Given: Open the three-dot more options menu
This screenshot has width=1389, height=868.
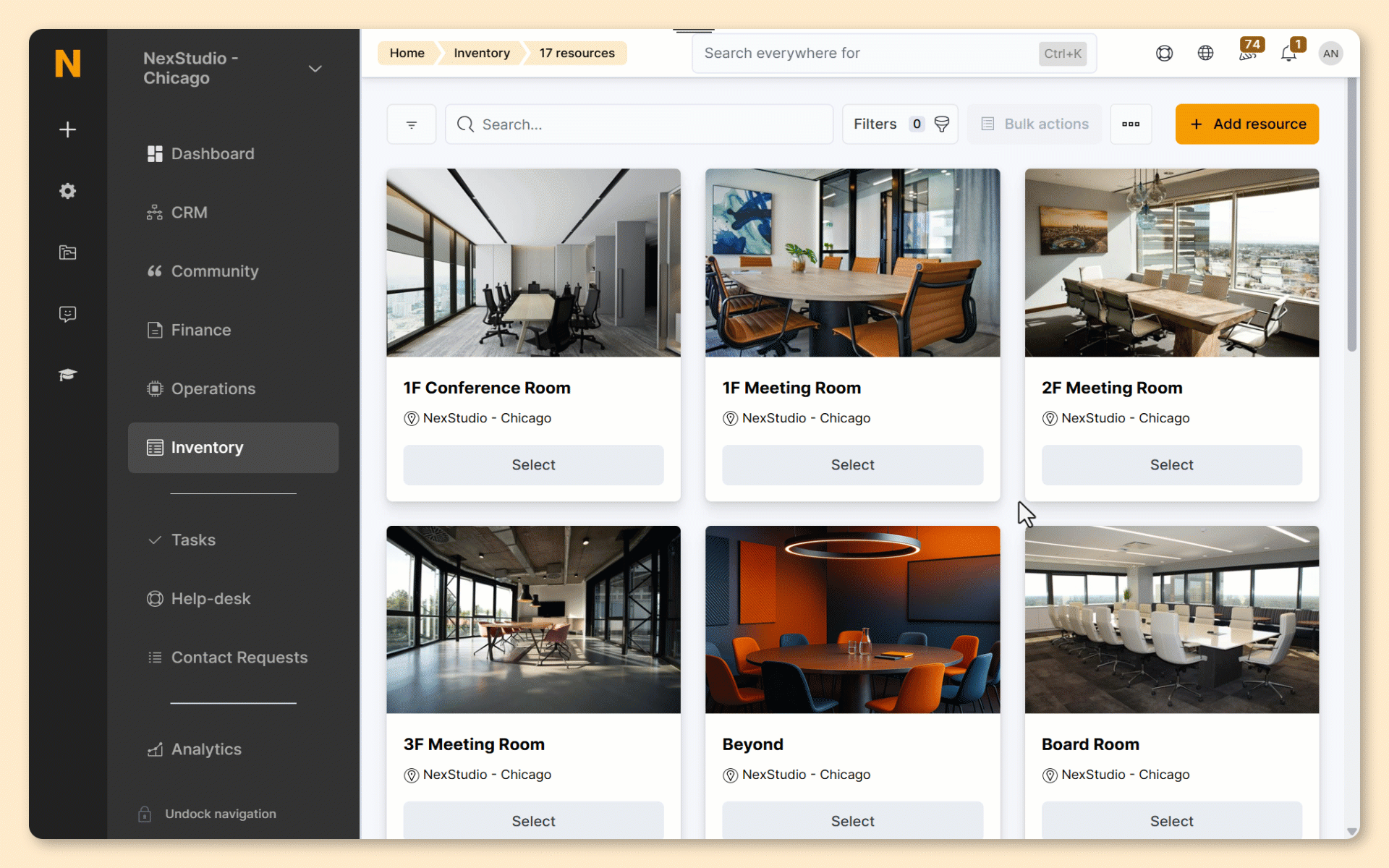Looking at the screenshot, I should point(1131,124).
